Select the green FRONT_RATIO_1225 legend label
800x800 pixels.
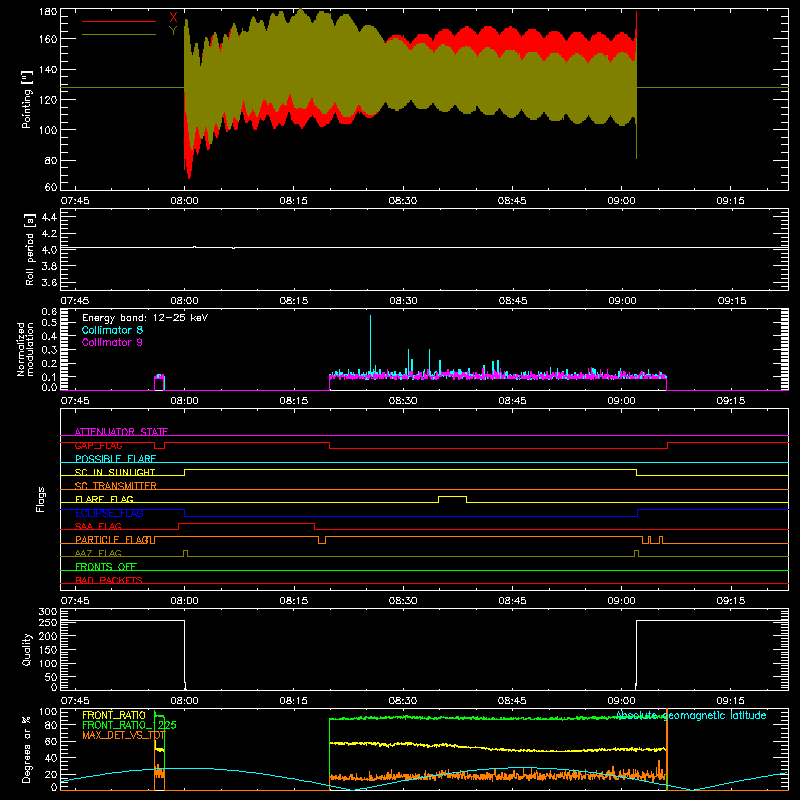[129, 725]
